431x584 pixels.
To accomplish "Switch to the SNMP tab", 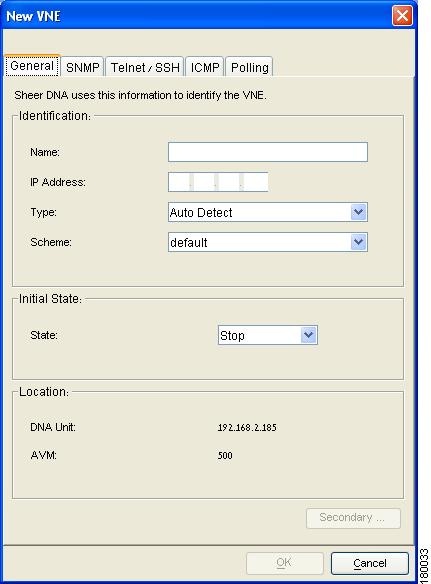I will coord(82,67).
